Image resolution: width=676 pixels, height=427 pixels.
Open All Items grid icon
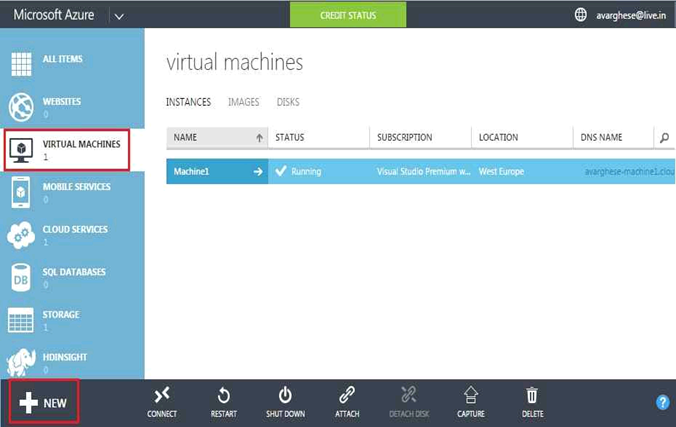21,64
